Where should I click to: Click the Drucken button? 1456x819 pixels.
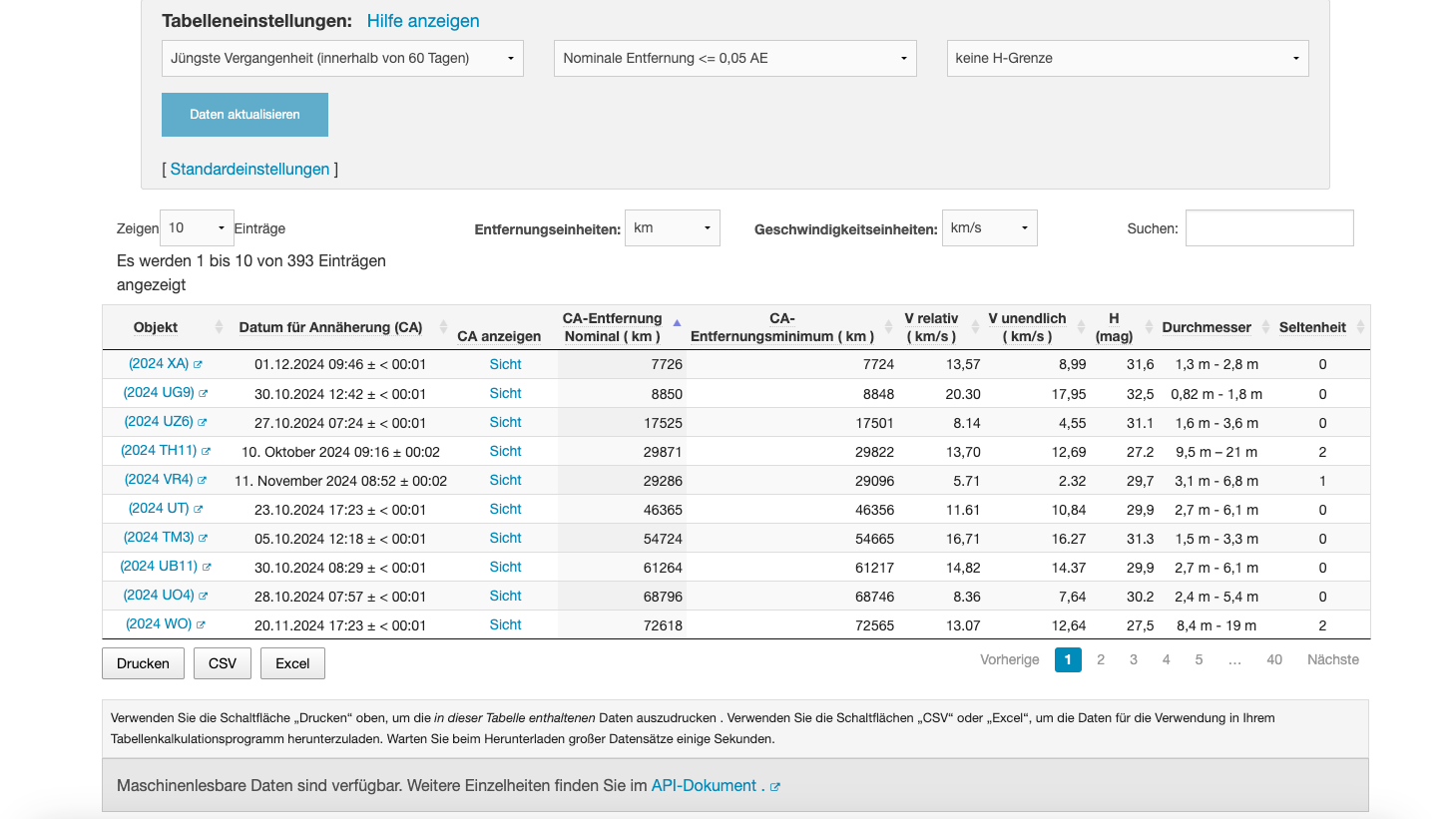click(x=143, y=663)
